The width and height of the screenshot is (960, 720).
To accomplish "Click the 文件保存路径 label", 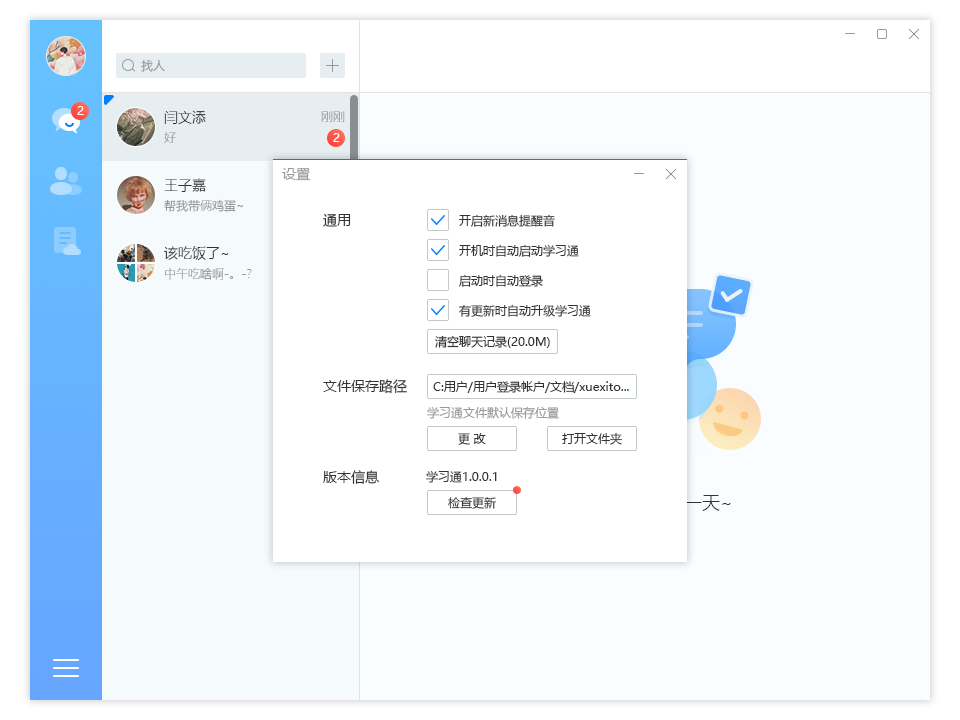I will [x=365, y=386].
